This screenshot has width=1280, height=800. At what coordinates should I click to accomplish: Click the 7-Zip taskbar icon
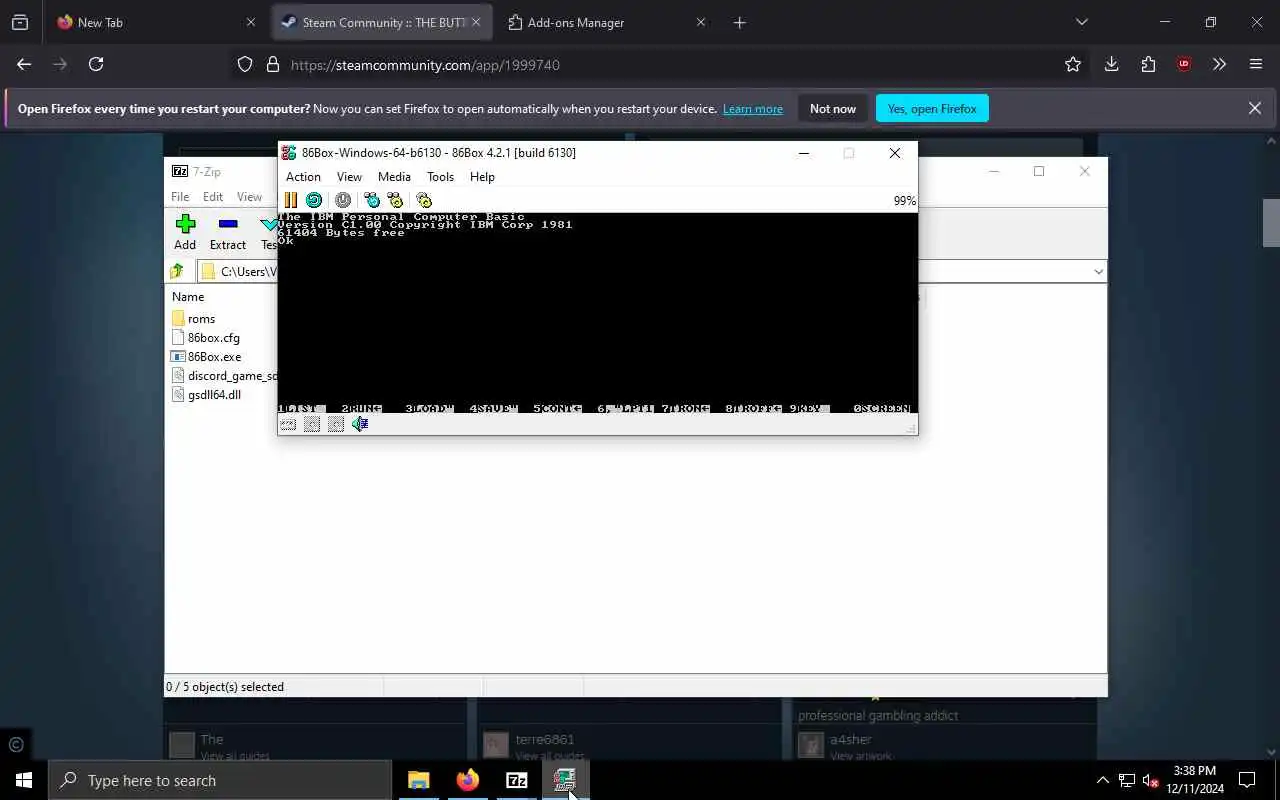click(x=517, y=780)
